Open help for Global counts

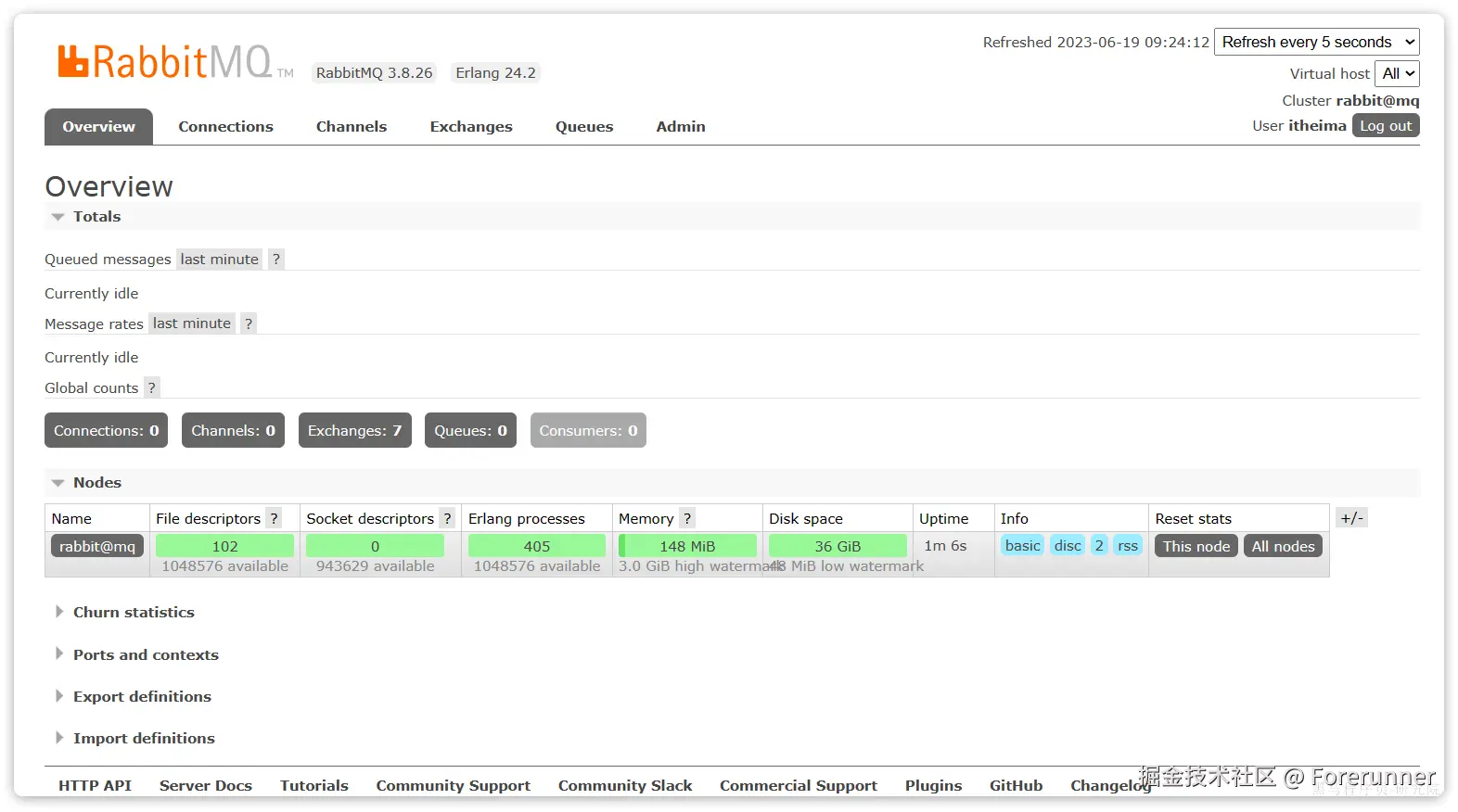(x=152, y=387)
